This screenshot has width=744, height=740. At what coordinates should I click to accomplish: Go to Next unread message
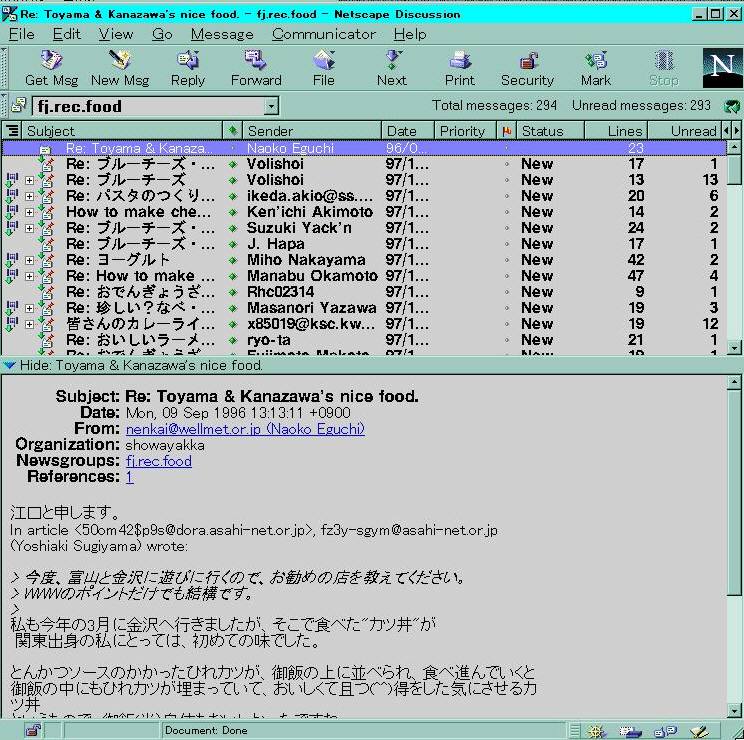coord(391,68)
